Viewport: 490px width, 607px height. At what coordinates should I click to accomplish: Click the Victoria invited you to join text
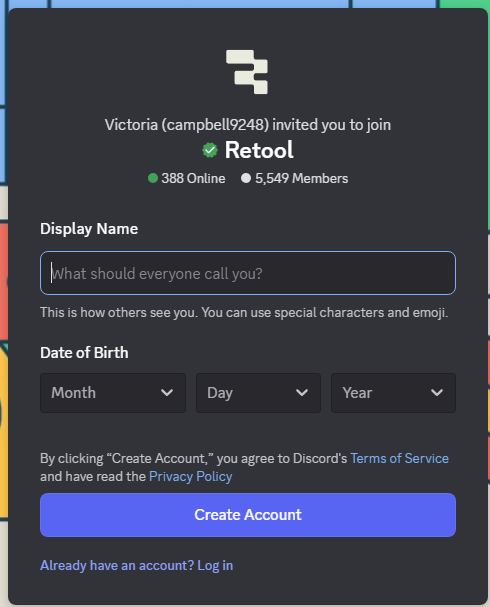248,125
